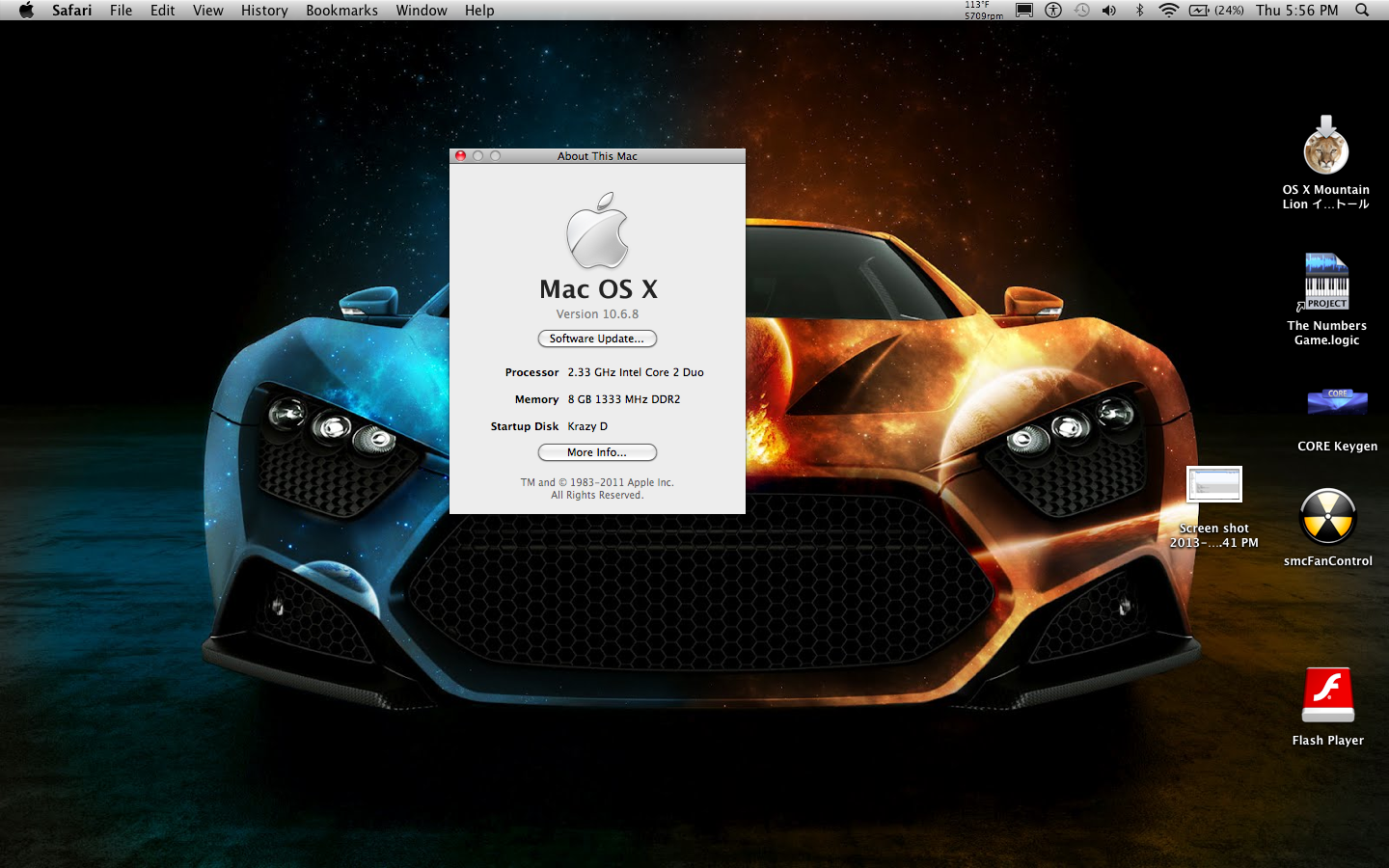
Task: Click the More Info... button
Action: pos(597,452)
